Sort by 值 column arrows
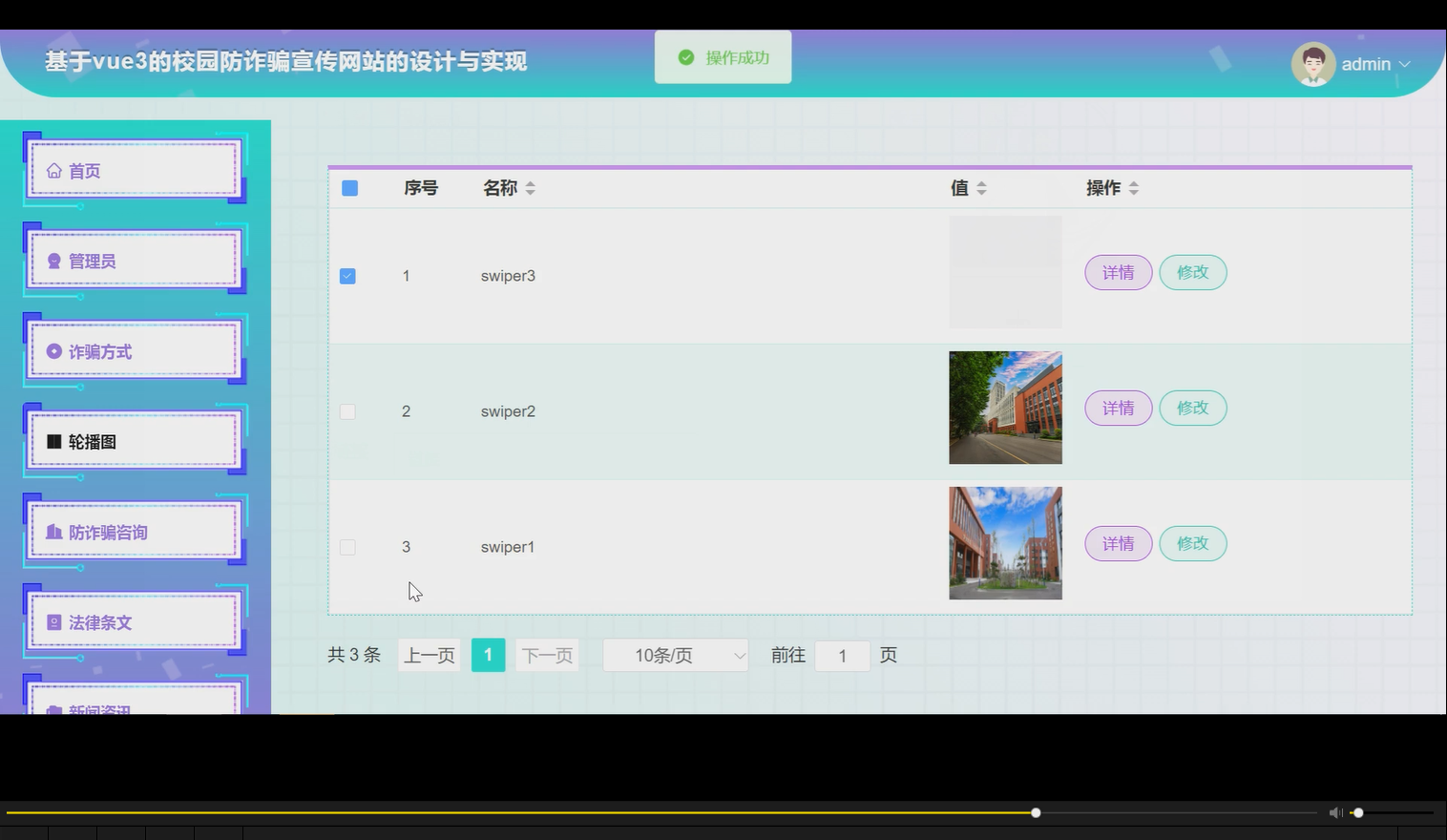The height and width of the screenshot is (840, 1447). click(x=981, y=188)
